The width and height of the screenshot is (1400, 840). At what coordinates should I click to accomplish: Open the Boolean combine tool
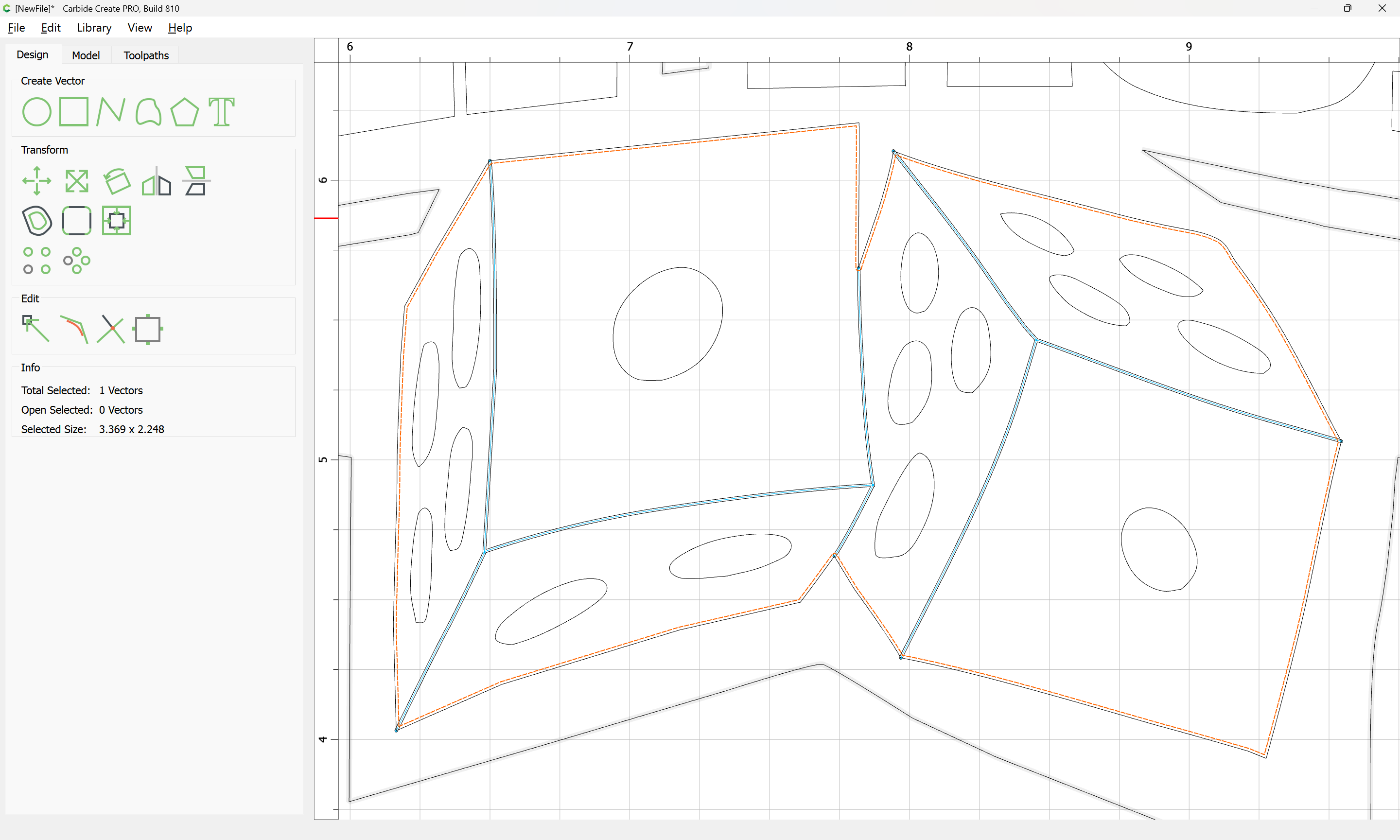(x=117, y=220)
